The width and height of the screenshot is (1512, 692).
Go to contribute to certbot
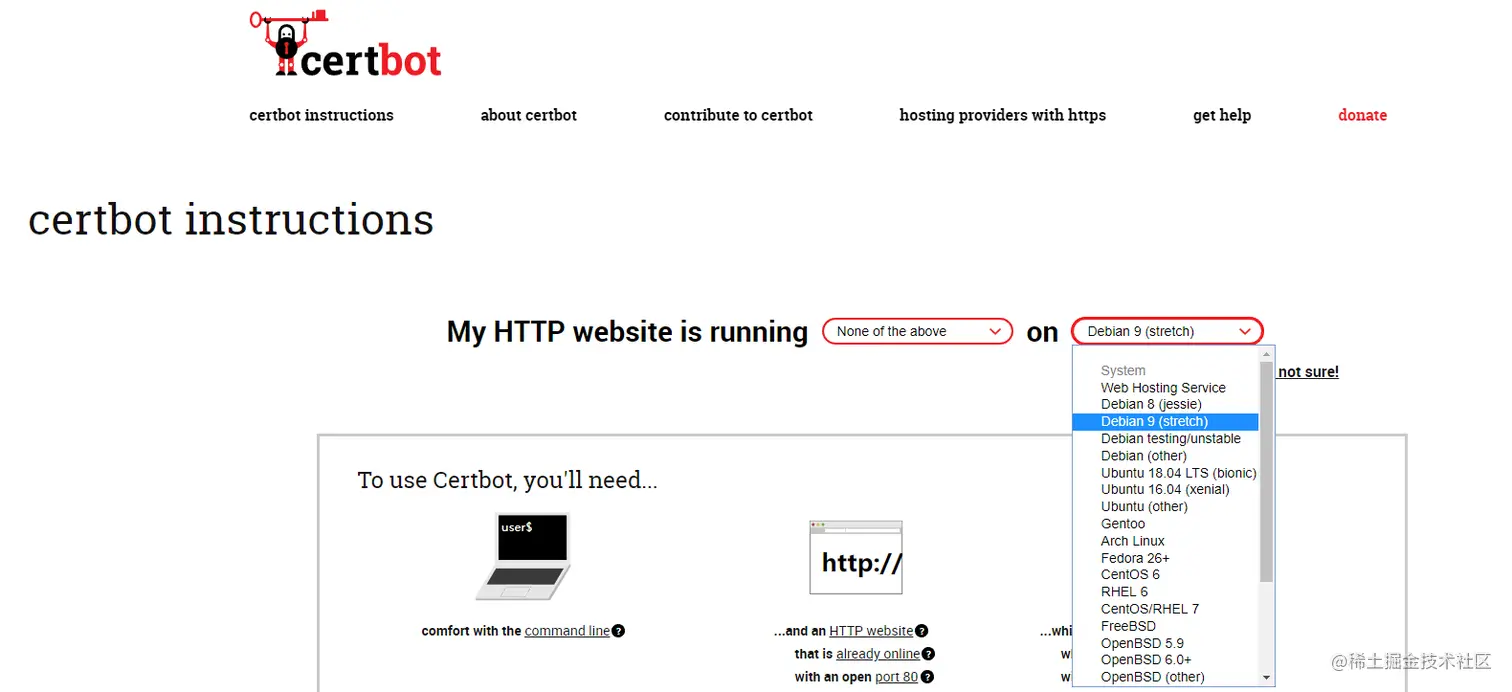(738, 115)
